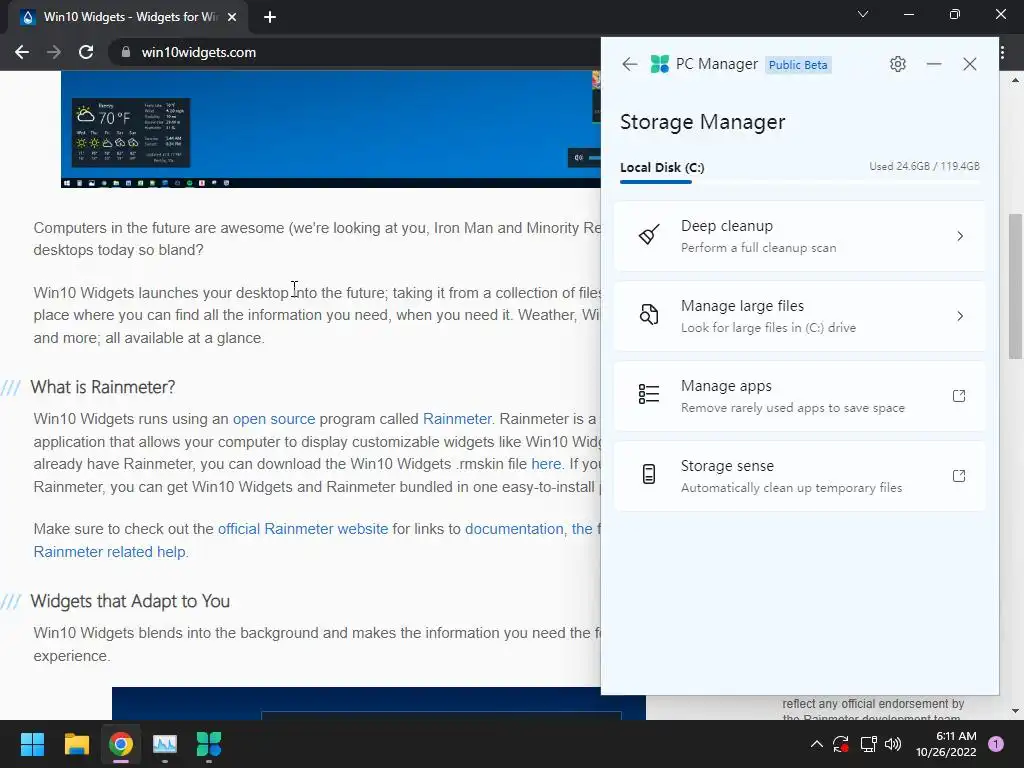The height and width of the screenshot is (768, 1024).
Task: Open Chrome tab search dropdown
Action: (863, 14)
